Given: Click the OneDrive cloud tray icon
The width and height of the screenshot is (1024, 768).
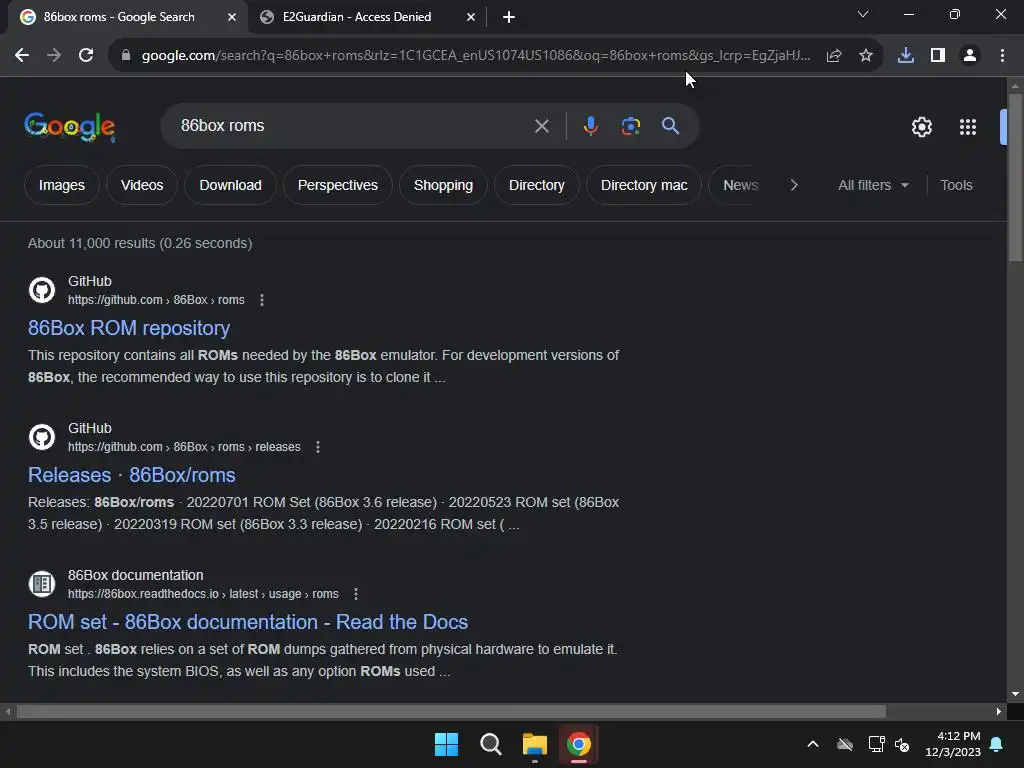Looking at the screenshot, I should click(844, 744).
